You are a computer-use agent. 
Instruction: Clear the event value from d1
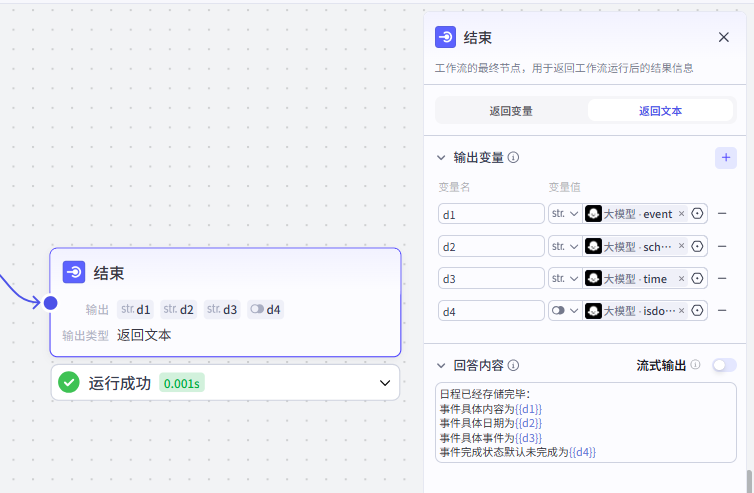[x=681, y=214]
